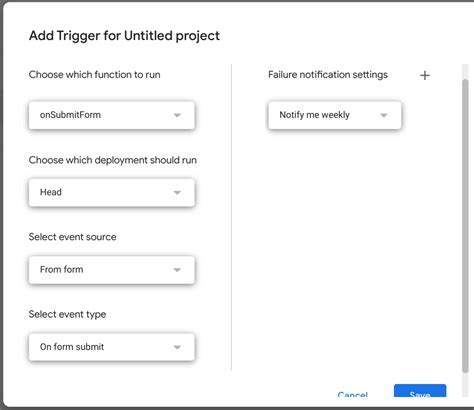The height and width of the screenshot is (410, 474).
Task: Add another failure notification with plus icon
Action: [425, 75]
